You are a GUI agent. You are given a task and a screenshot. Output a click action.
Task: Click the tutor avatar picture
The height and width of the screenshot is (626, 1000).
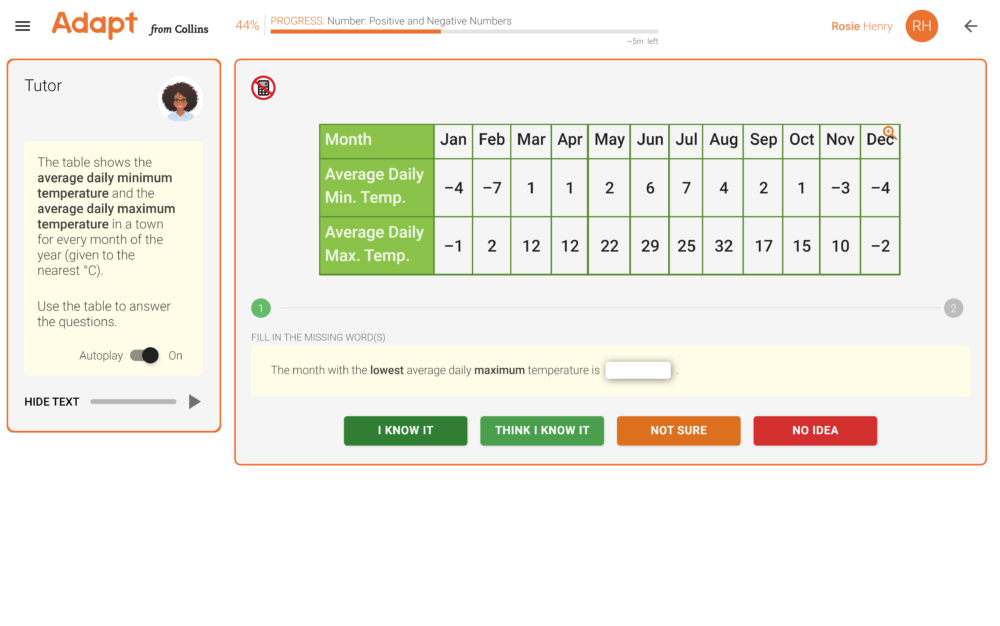tap(180, 100)
